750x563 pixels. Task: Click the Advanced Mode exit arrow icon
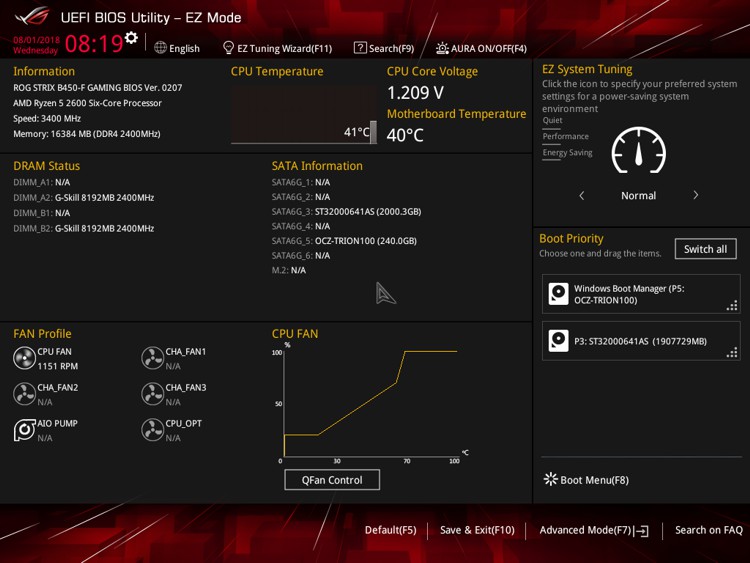(642, 530)
